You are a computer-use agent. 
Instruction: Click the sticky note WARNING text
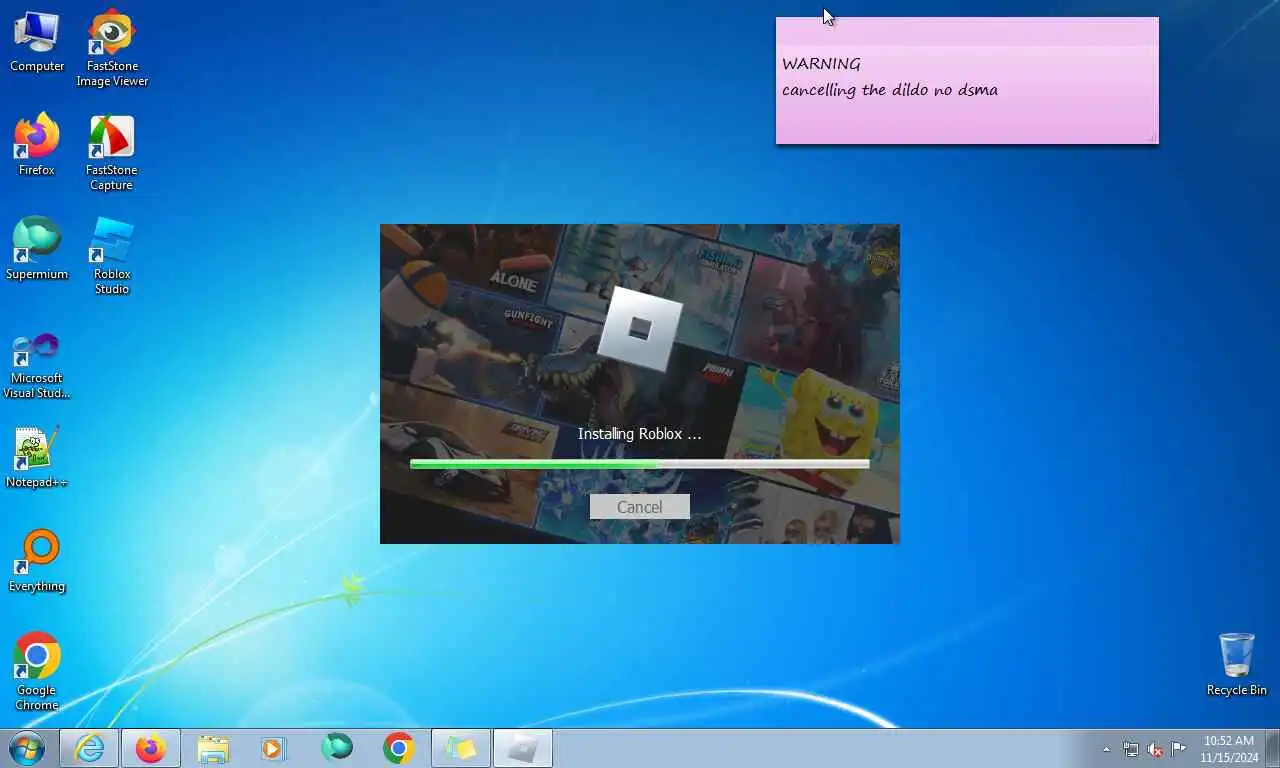(x=821, y=64)
